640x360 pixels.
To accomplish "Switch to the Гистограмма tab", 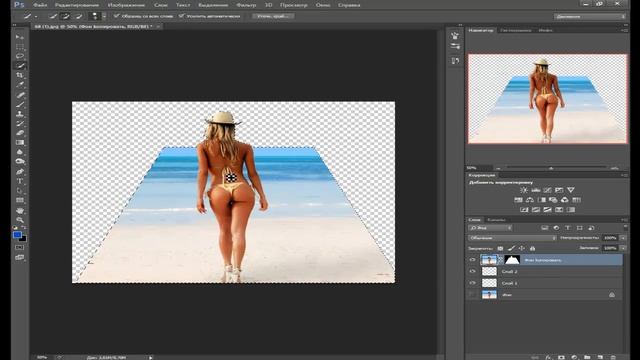I will pos(516,30).
